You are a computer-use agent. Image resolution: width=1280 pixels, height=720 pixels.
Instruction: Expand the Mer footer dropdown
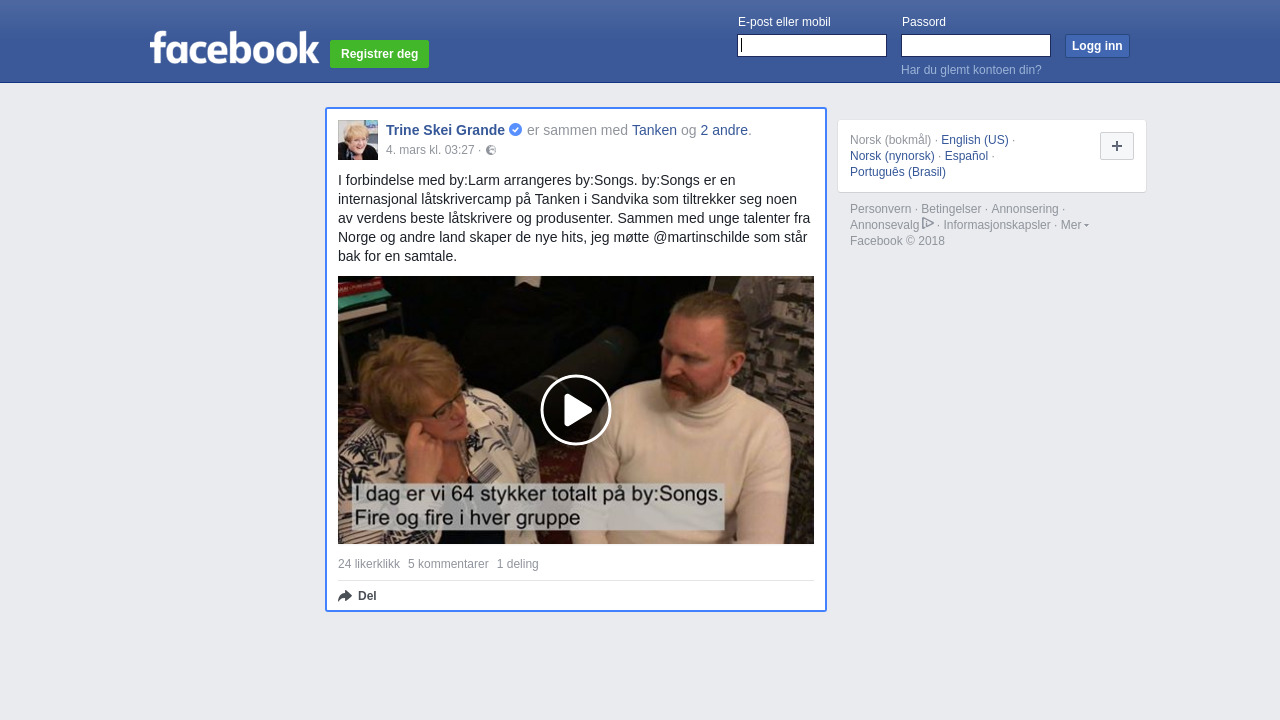tap(1075, 225)
